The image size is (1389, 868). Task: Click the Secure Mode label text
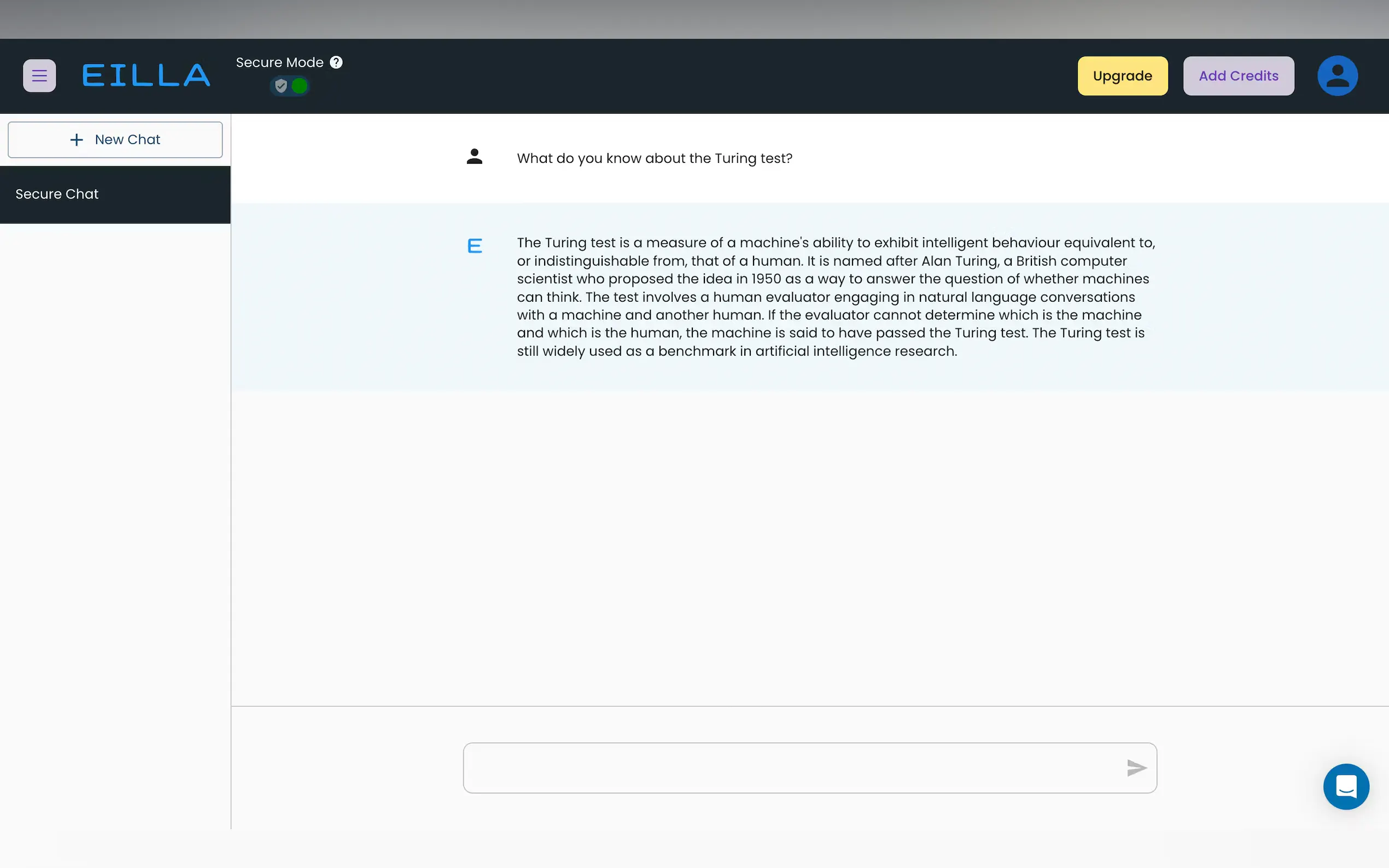click(279, 62)
